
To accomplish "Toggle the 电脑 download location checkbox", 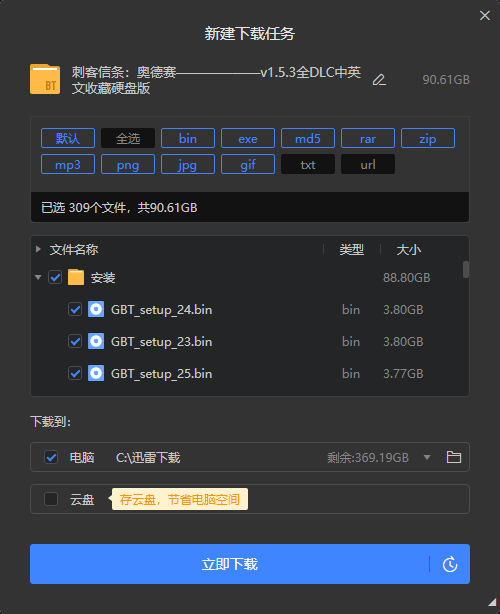I will pos(51,457).
